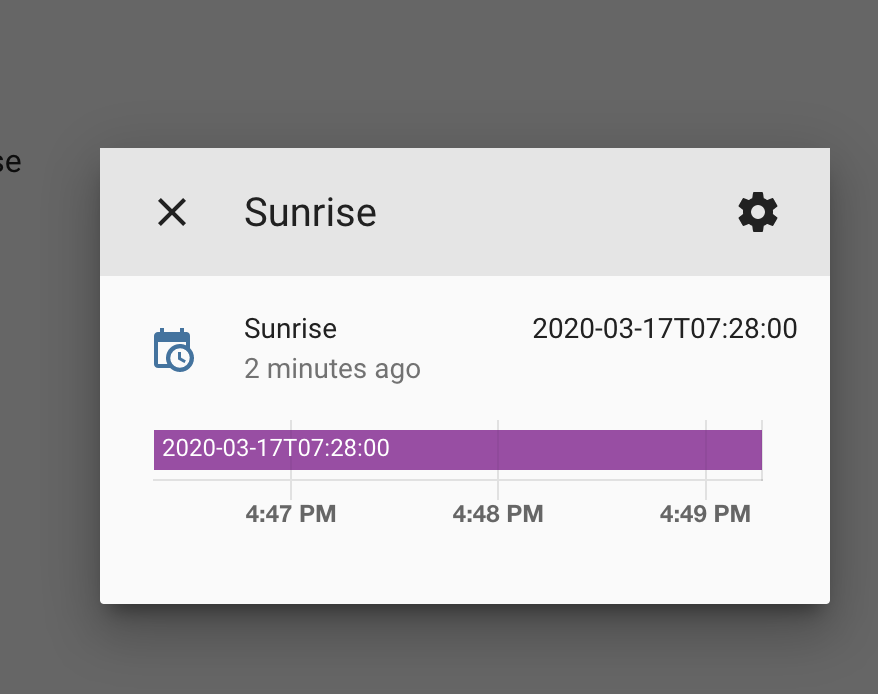Click the far right end of the purple bar
Screen dimensions: 878x694
click(756, 450)
